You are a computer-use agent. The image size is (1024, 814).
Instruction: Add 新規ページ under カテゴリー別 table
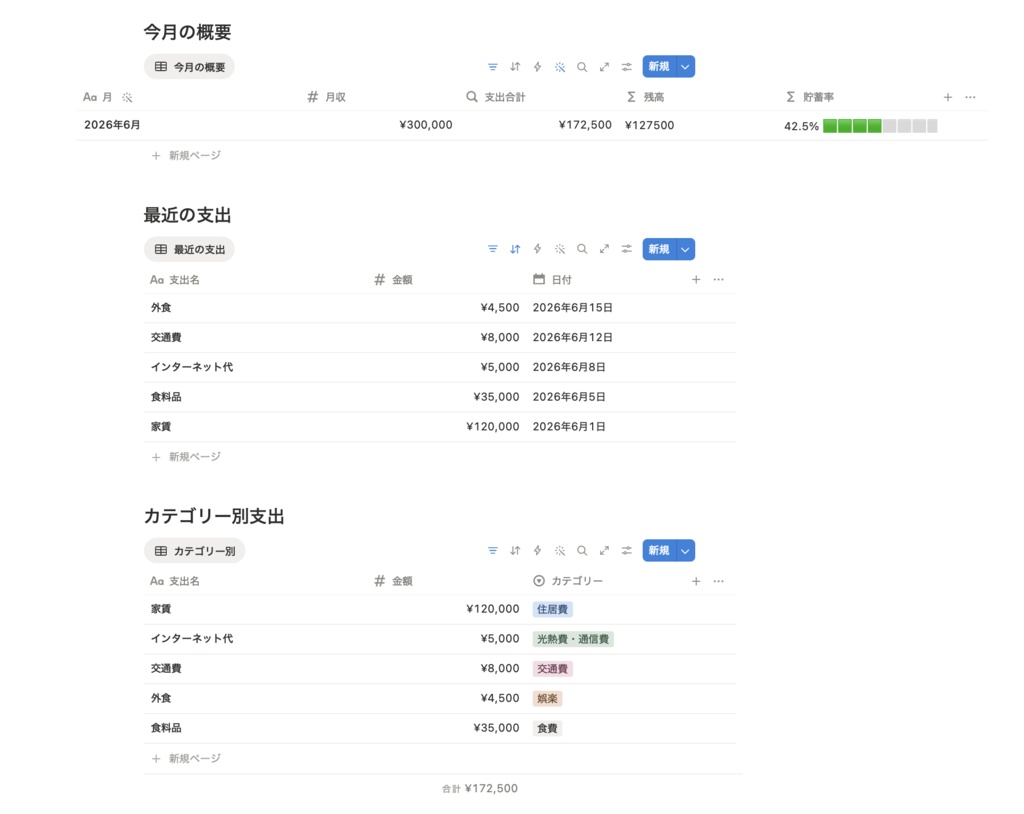coord(186,758)
